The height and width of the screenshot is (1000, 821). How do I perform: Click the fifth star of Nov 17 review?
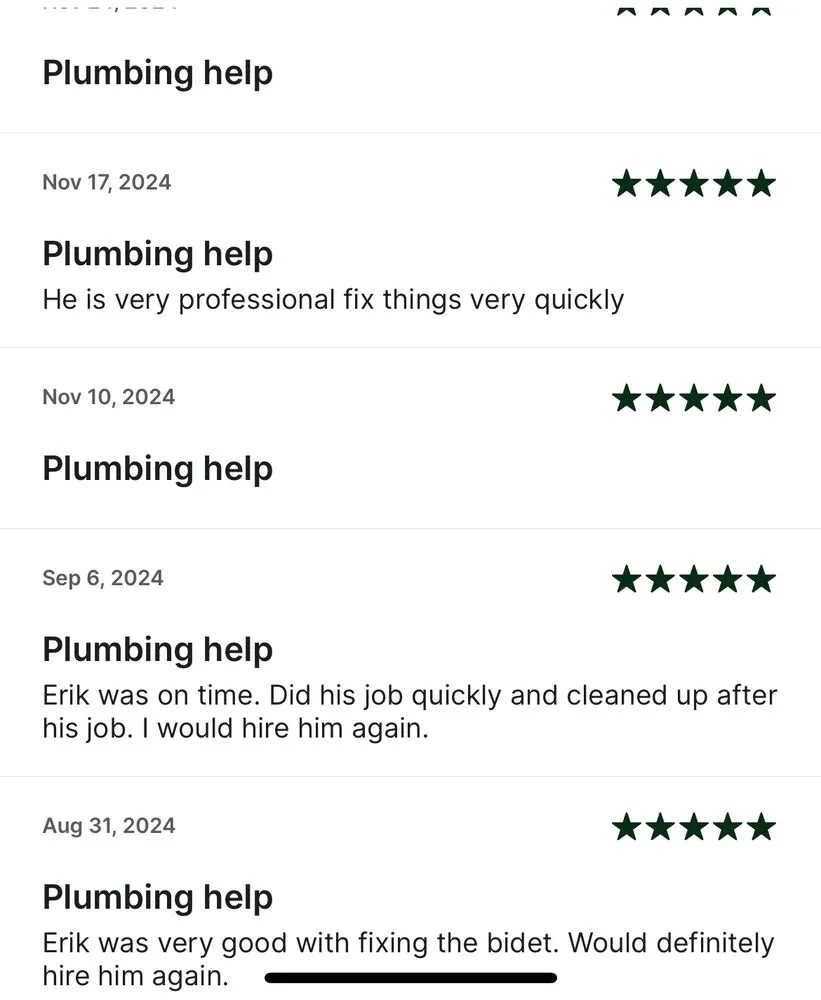point(761,183)
